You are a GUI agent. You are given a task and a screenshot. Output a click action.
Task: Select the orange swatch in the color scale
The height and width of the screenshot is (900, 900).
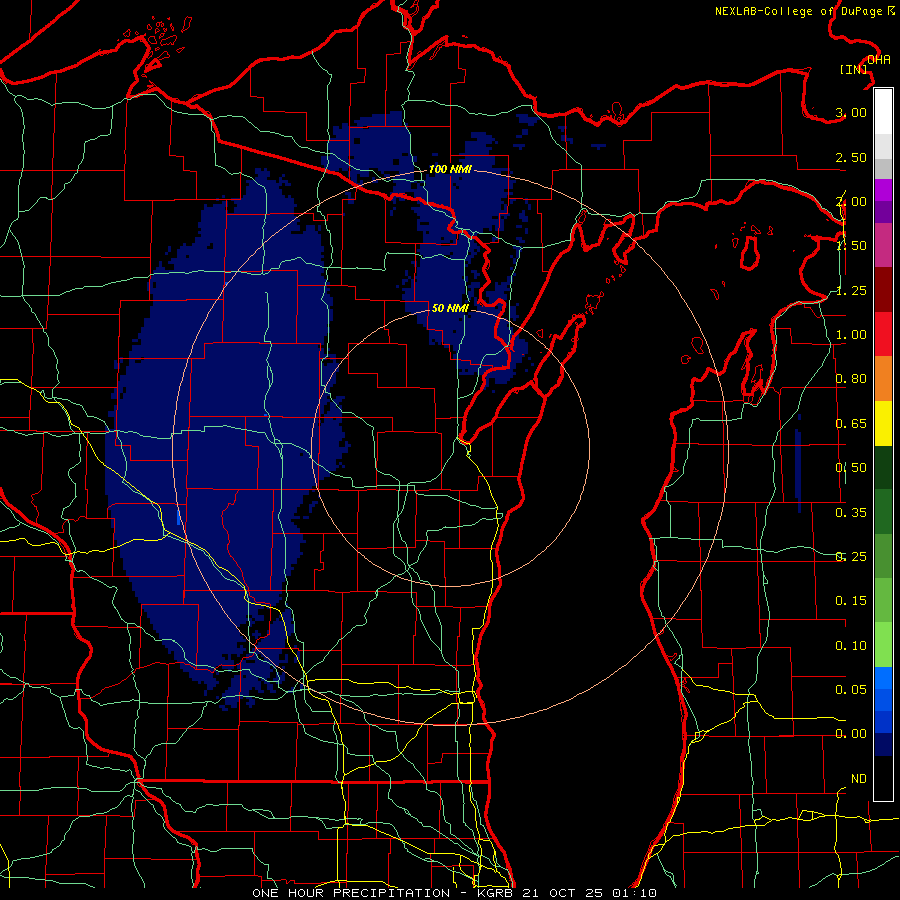pyautogui.click(x=883, y=379)
